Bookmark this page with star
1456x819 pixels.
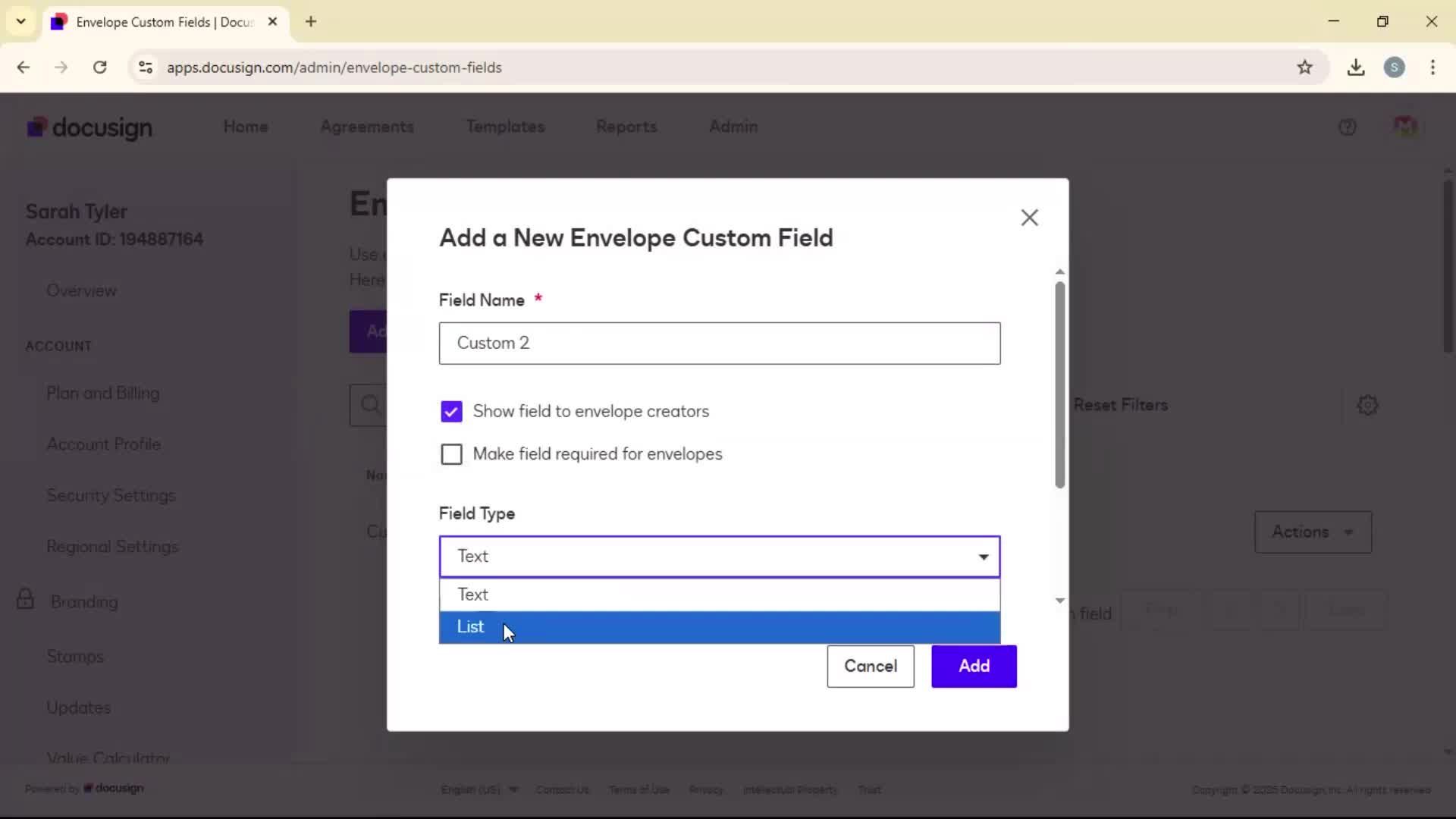pos(1304,67)
